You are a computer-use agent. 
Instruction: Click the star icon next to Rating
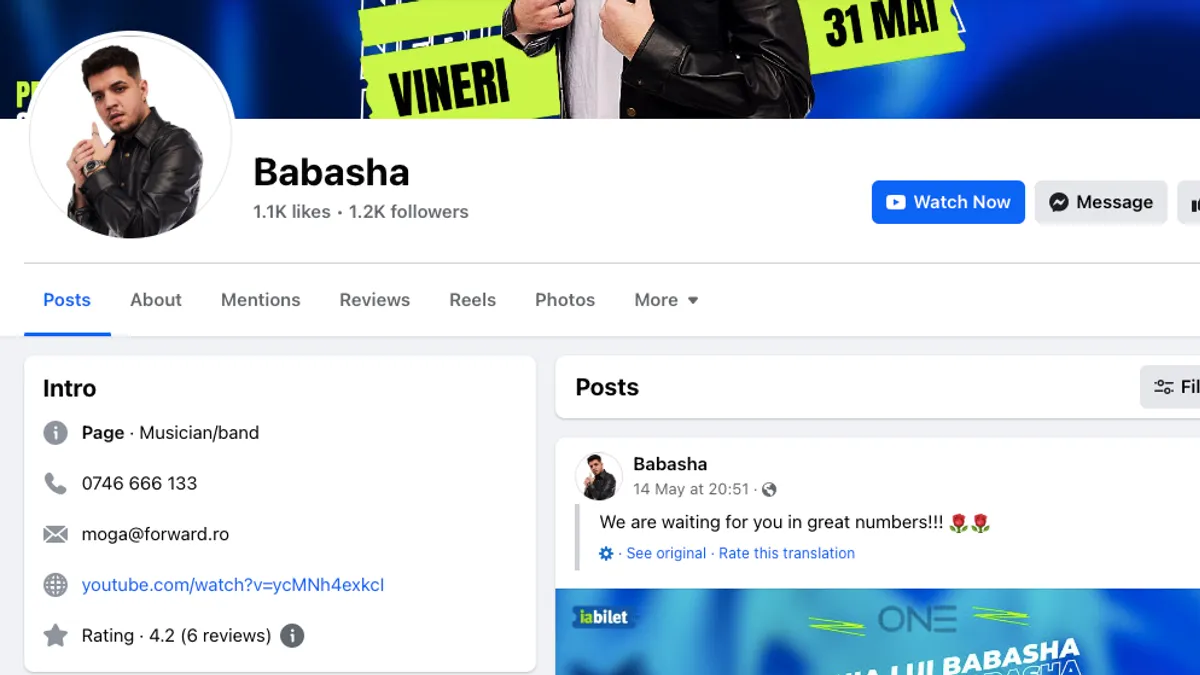55,635
